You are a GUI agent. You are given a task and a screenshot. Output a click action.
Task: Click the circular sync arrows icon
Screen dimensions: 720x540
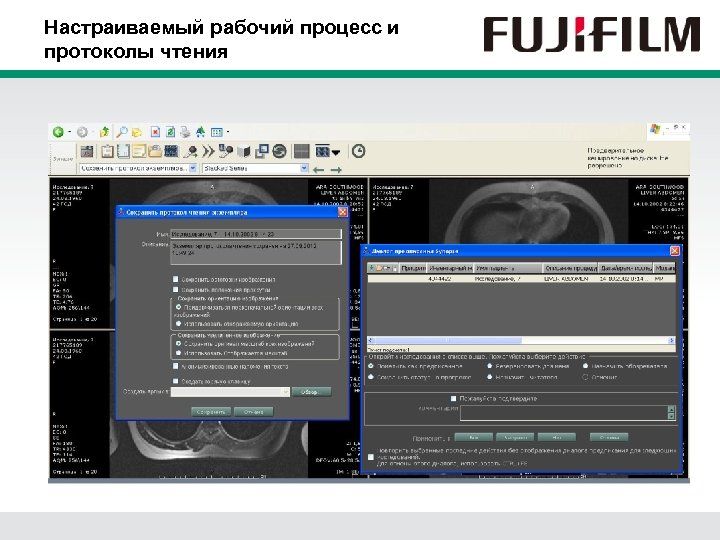[279, 151]
